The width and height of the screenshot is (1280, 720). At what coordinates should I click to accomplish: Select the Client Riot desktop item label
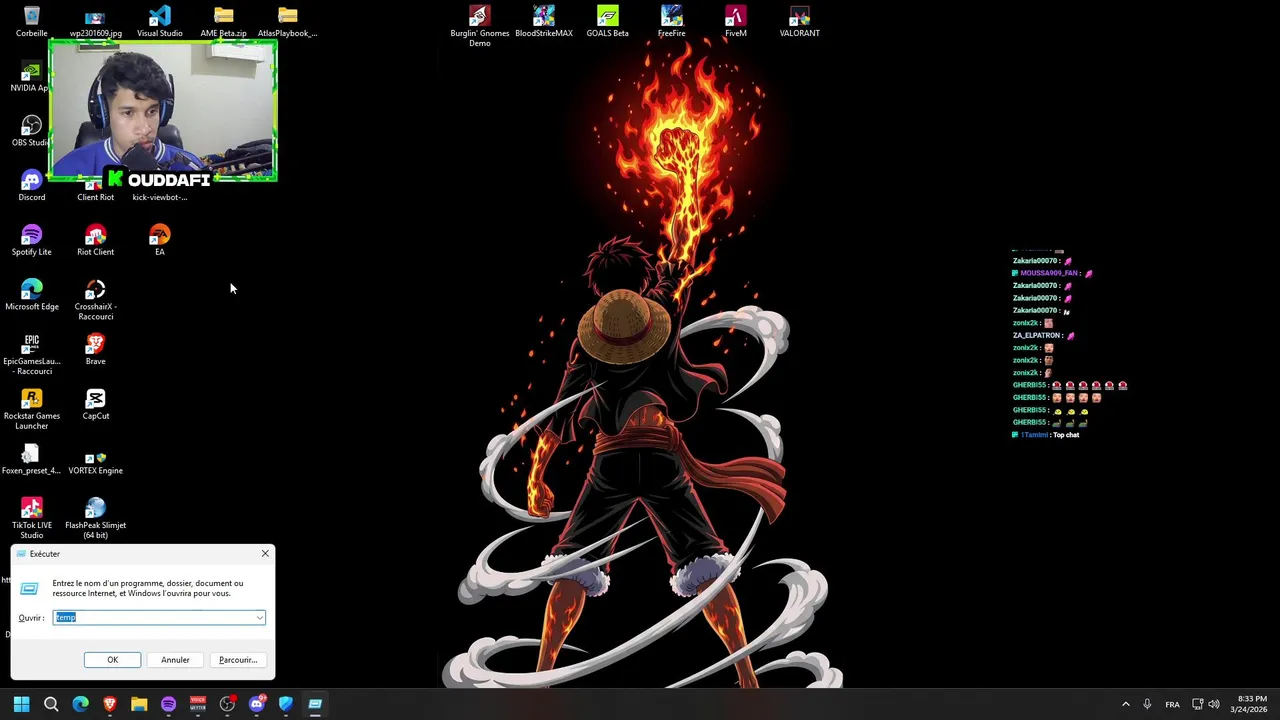[95, 197]
